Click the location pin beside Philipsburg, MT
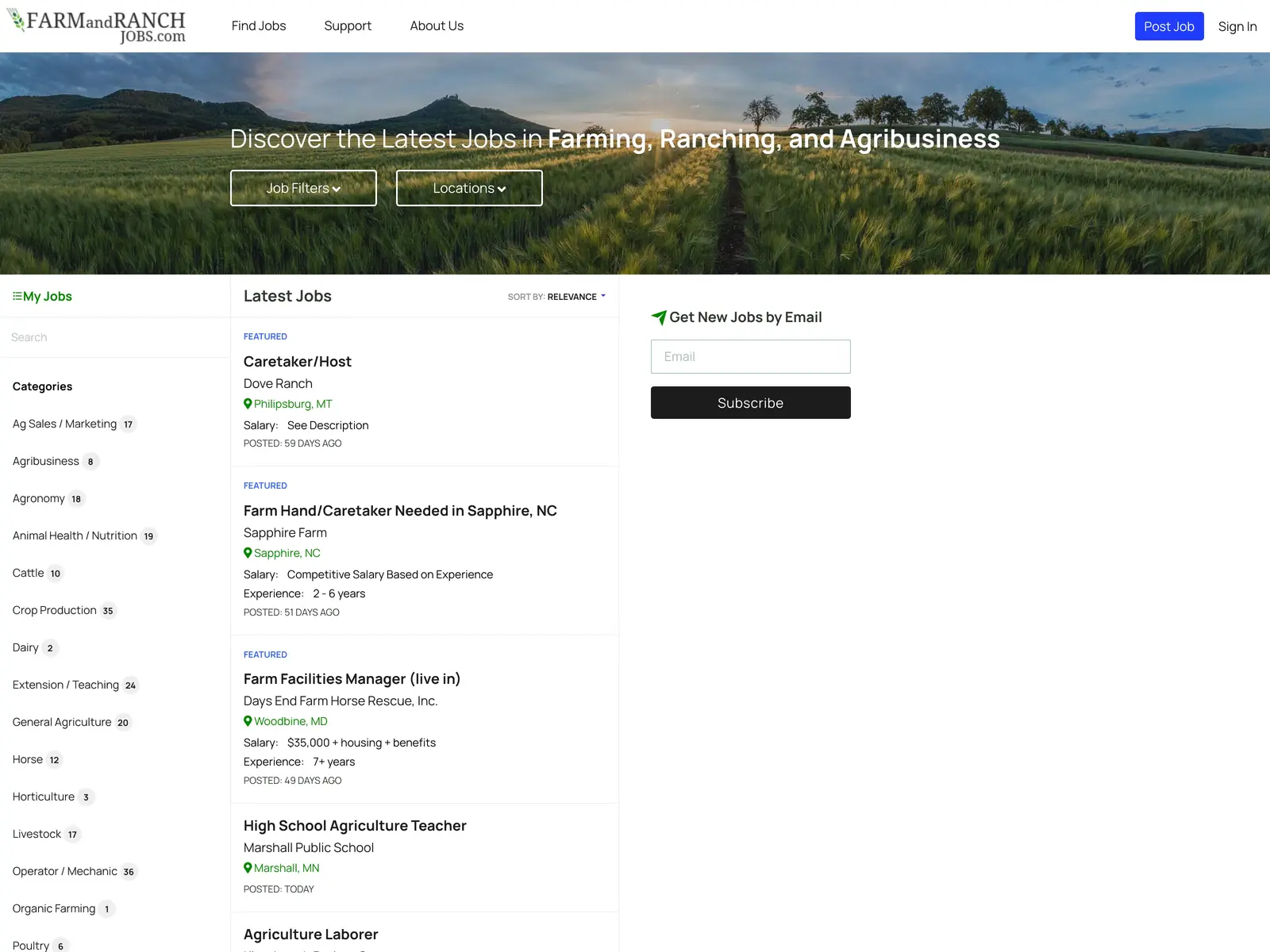This screenshot has width=1270, height=952. click(x=248, y=404)
